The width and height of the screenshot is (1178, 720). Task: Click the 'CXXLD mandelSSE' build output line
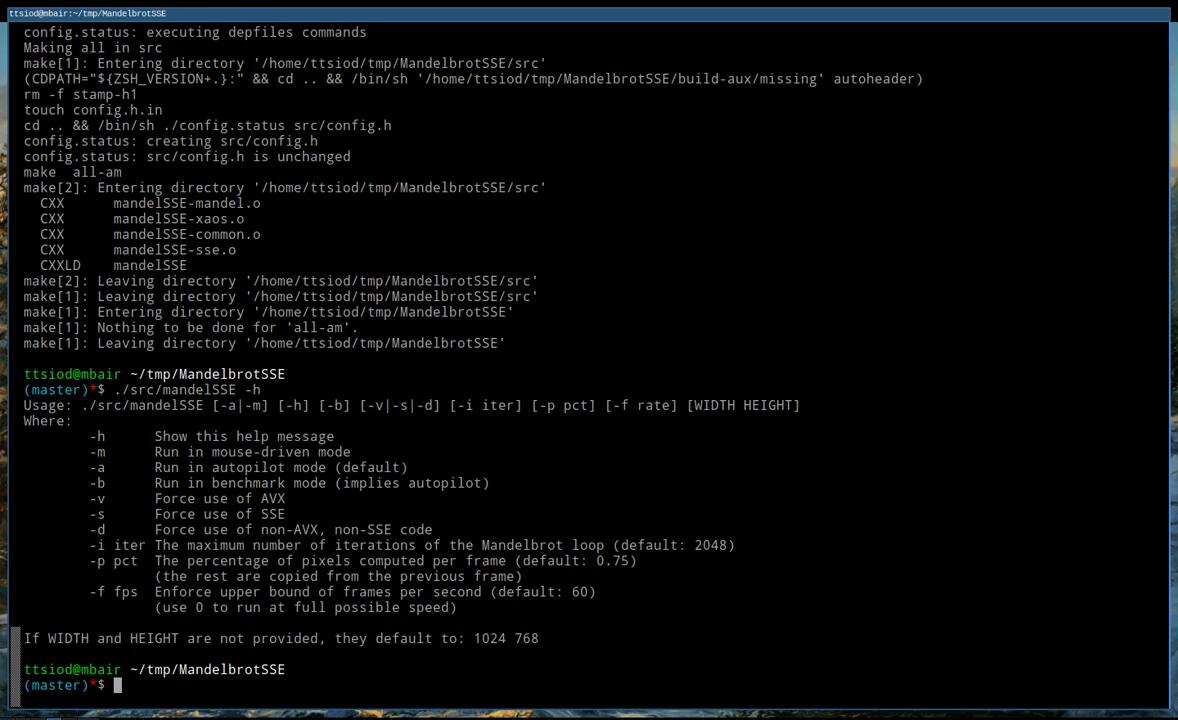tap(113, 265)
